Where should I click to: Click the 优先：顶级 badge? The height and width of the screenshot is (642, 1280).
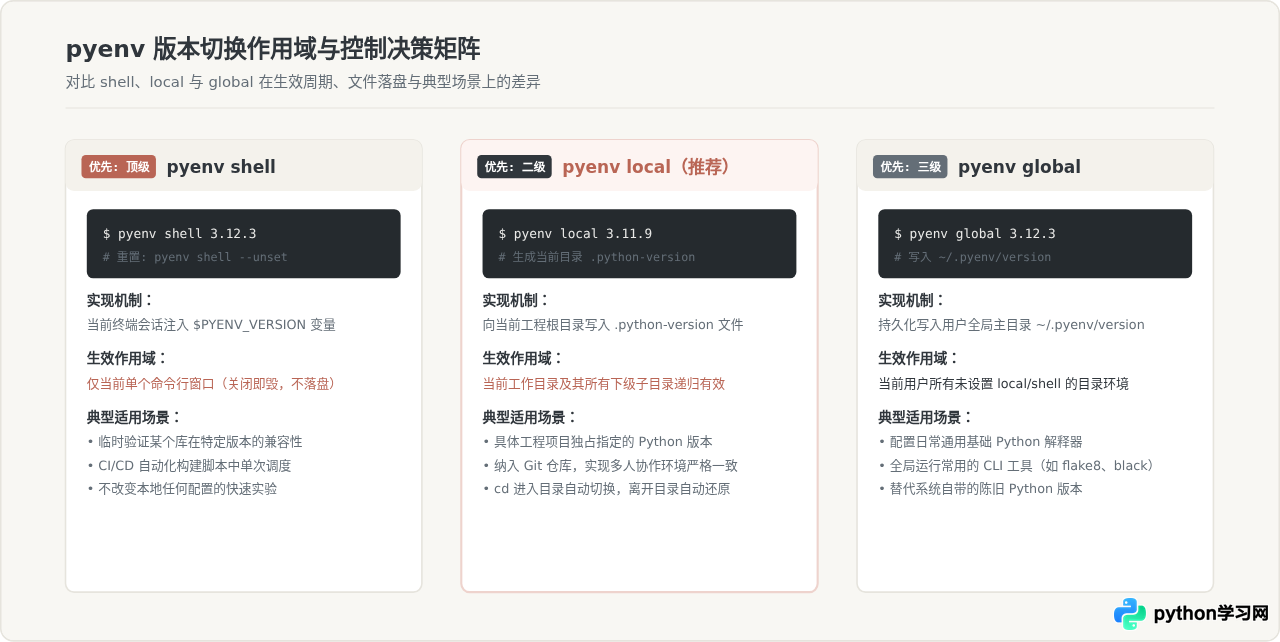(x=119, y=167)
